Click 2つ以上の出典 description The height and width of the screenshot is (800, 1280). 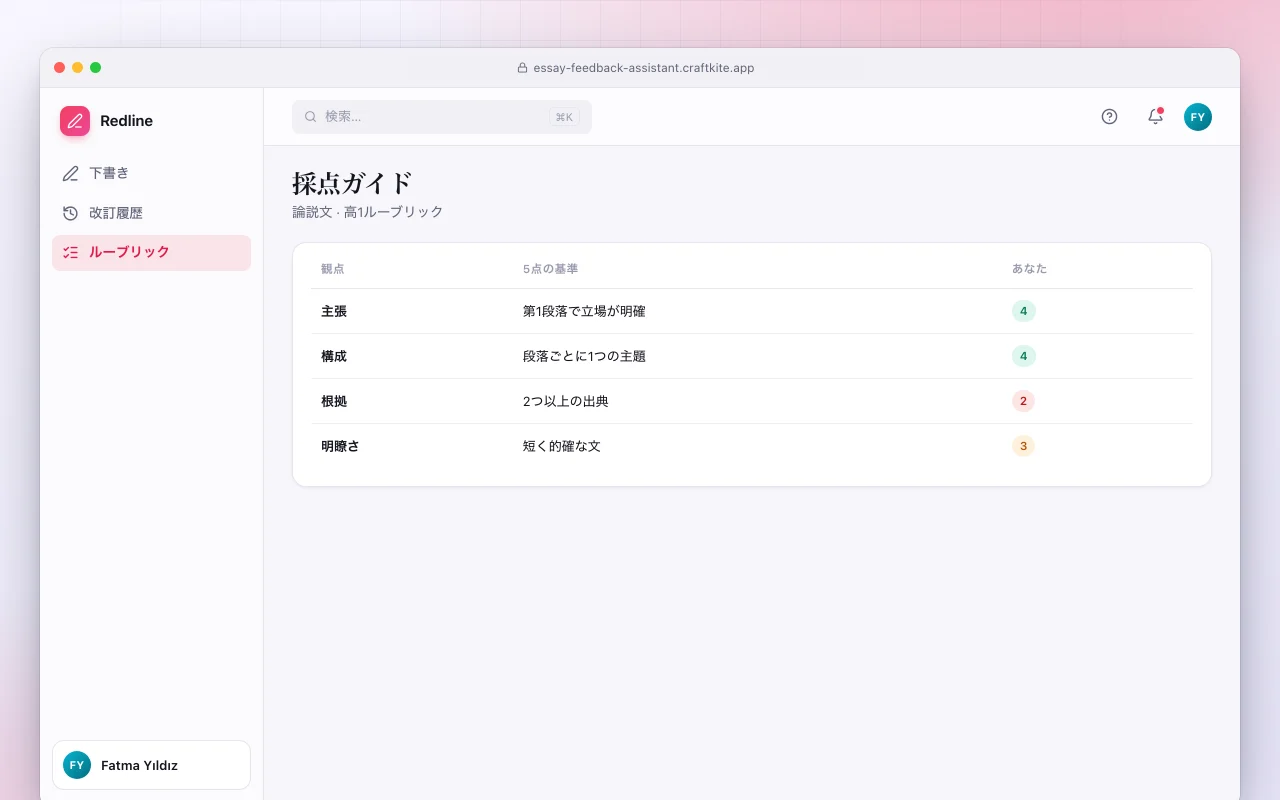pos(566,401)
